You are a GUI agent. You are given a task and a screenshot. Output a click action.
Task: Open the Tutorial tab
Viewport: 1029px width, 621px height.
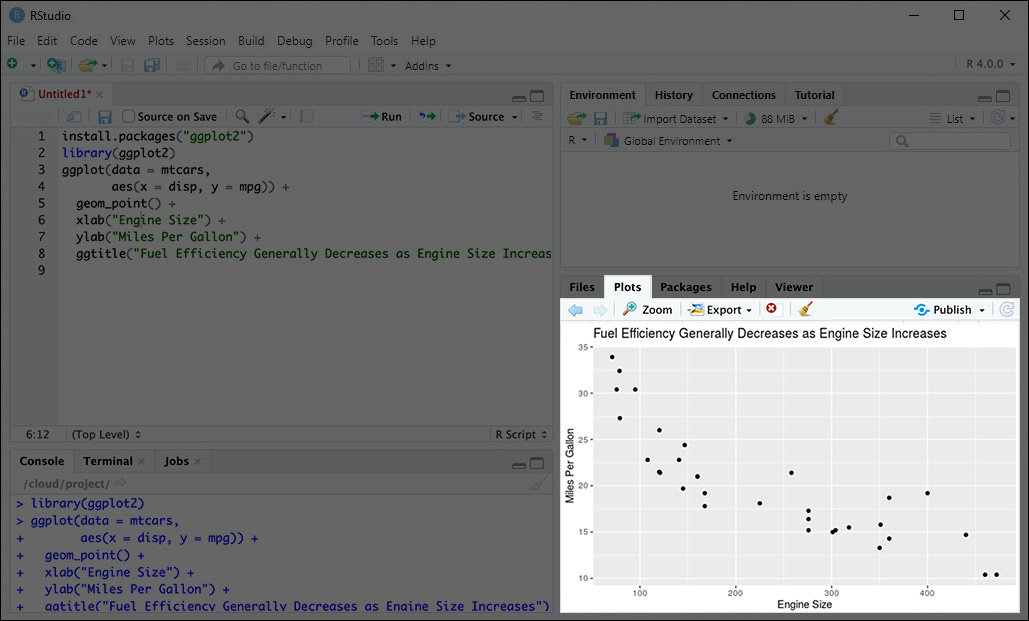coord(814,95)
